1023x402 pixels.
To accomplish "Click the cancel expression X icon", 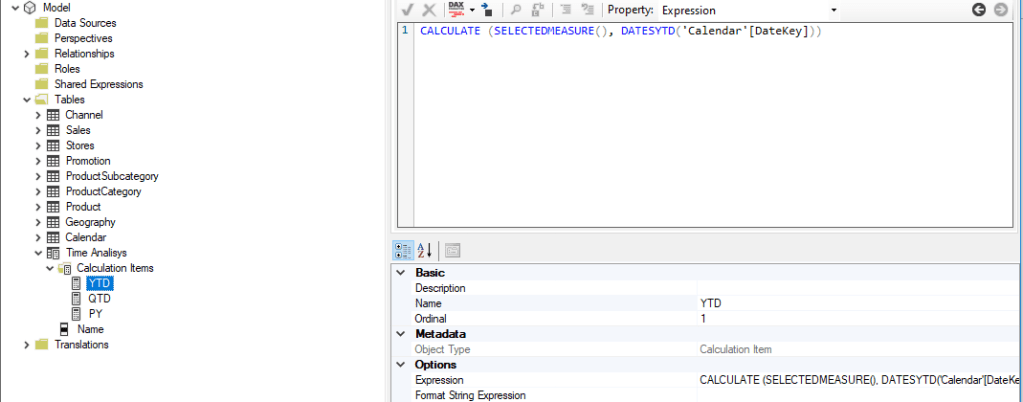I will tap(429, 10).
